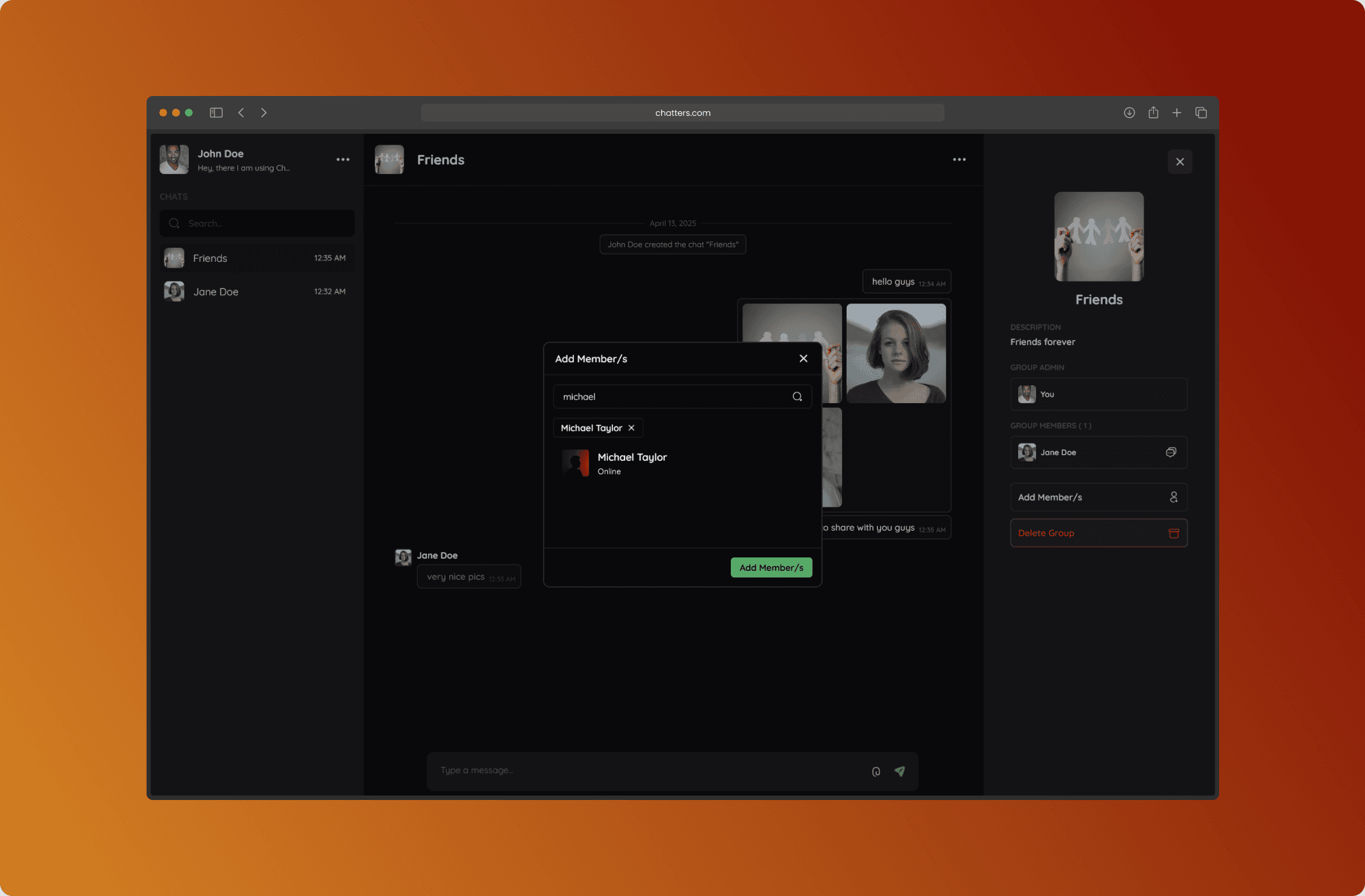Click search magnifier in chats sidebar
Viewport: 1365px width, 896px height.
pyautogui.click(x=174, y=223)
